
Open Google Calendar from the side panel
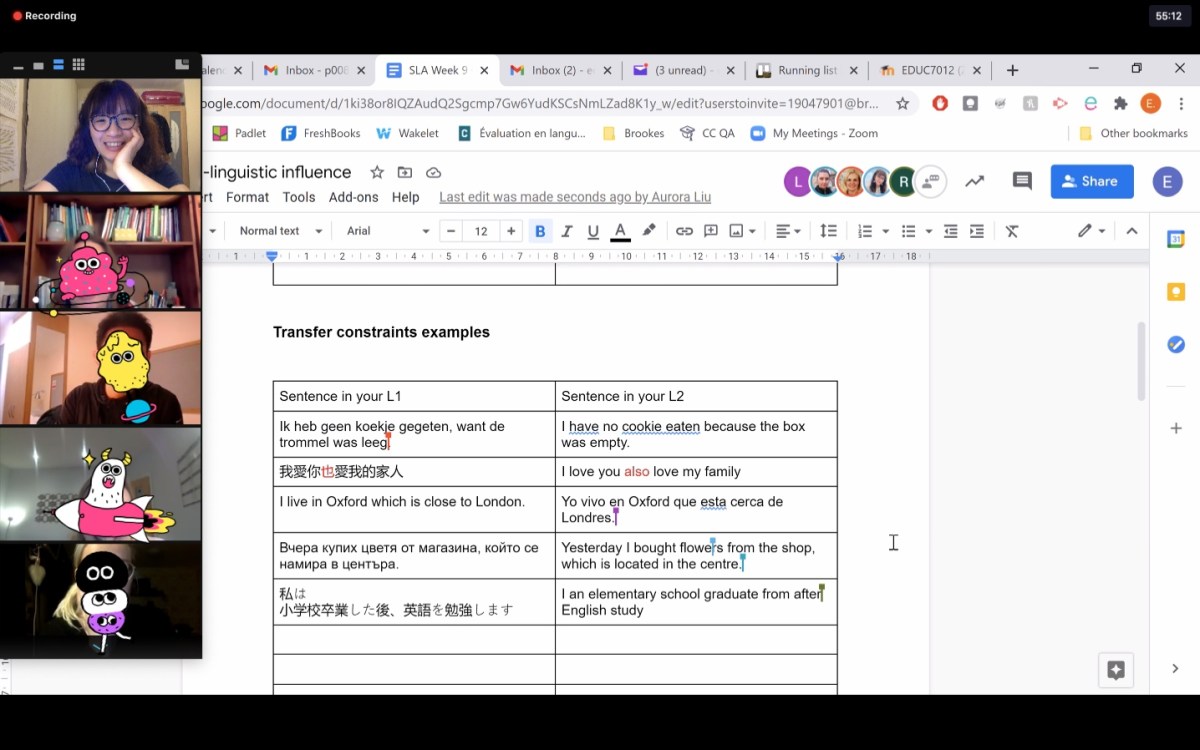pos(1176,239)
